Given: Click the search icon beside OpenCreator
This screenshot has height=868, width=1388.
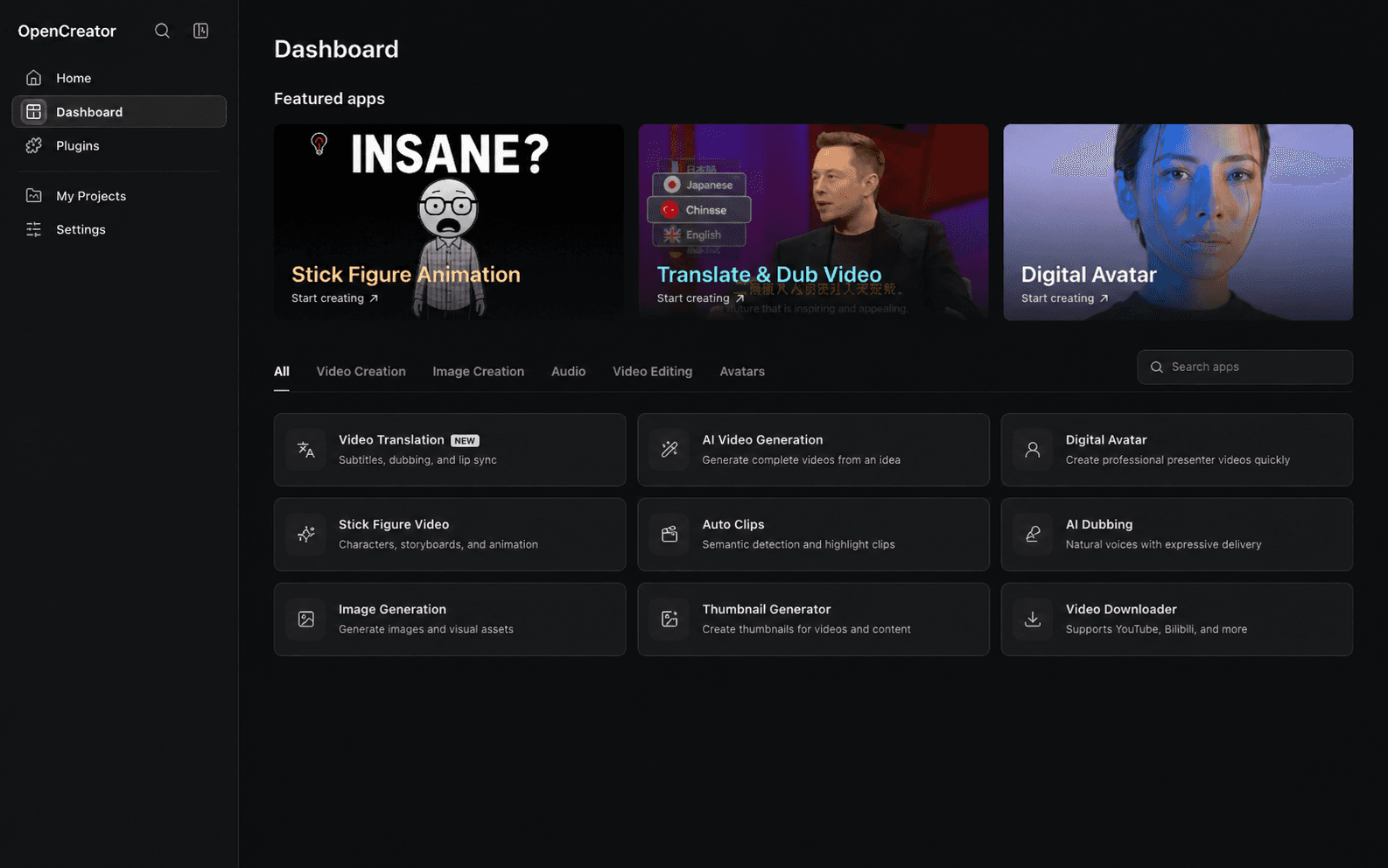Looking at the screenshot, I should point(162,31).
